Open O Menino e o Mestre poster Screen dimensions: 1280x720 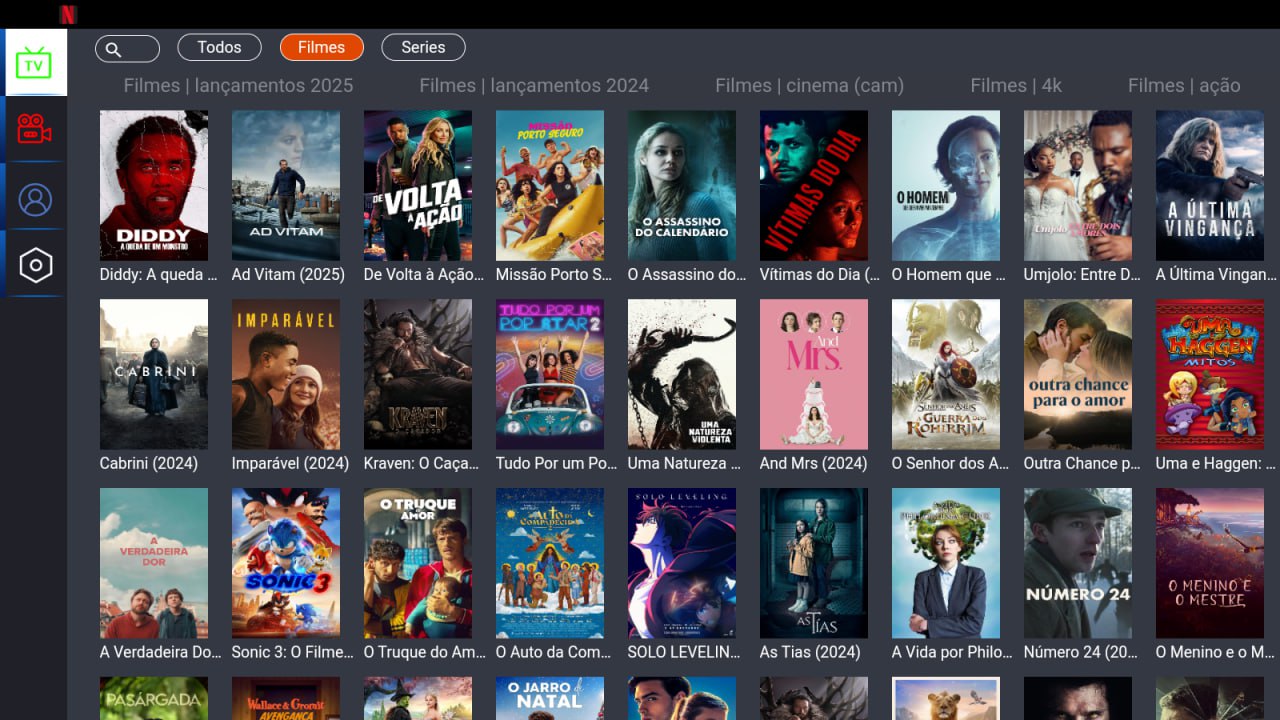(x=1210, y=563)
